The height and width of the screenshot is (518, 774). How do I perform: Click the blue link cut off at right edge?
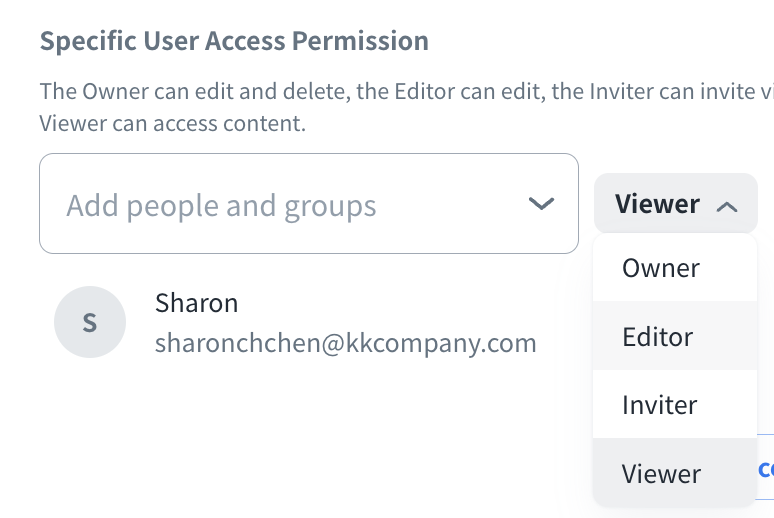pyautogui.click(x=766, y=469)
